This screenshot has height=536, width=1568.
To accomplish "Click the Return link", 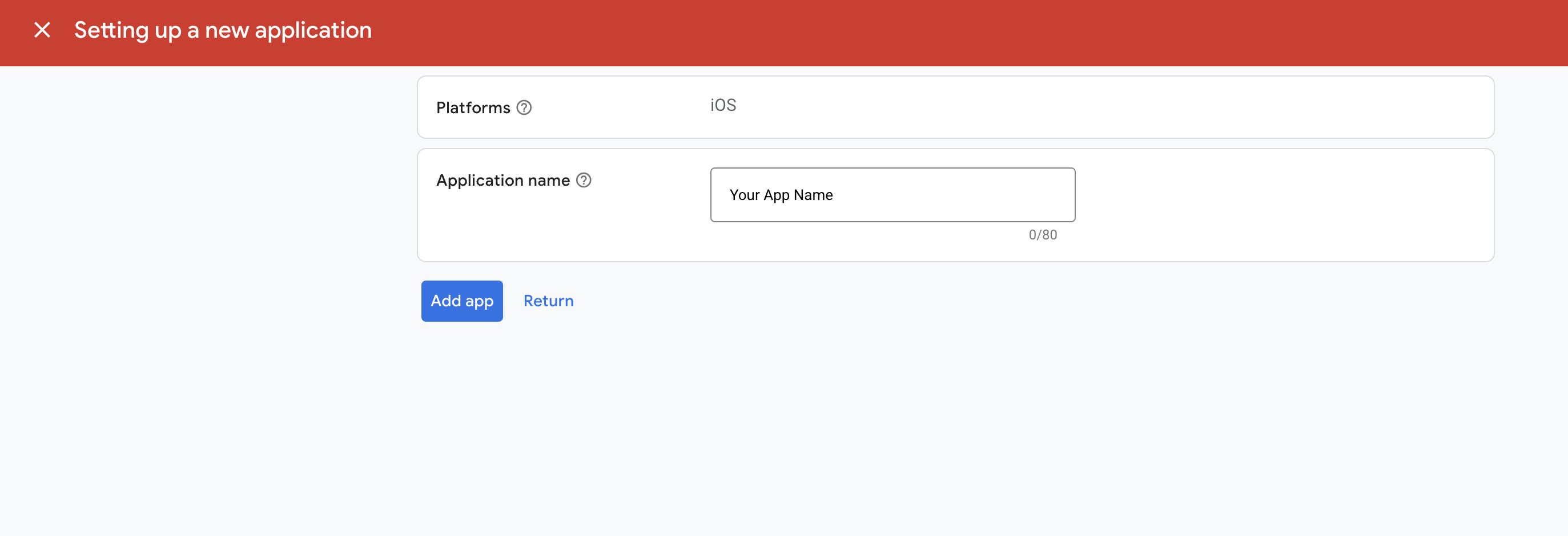I will (x=548, y=301).
